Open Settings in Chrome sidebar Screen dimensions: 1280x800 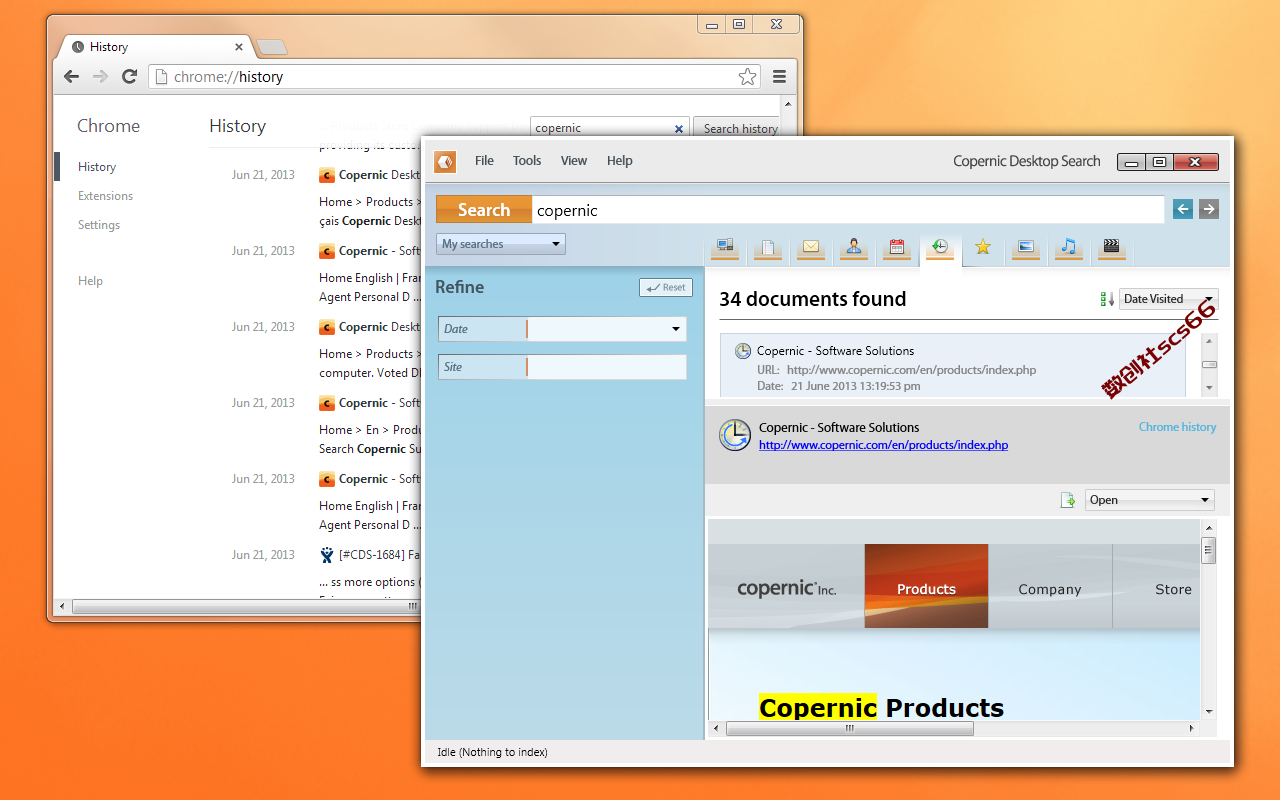99,225
